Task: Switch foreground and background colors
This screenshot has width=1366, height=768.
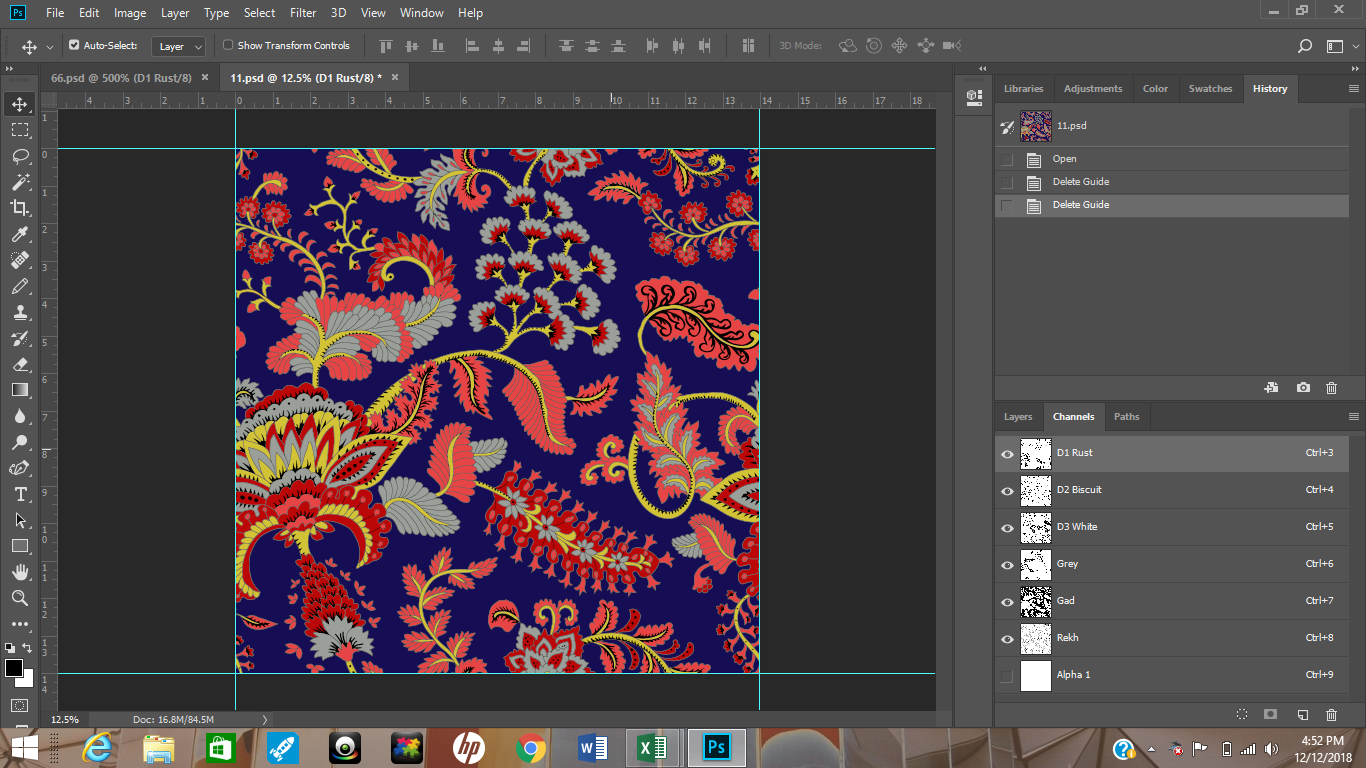Action: [28, 648]
